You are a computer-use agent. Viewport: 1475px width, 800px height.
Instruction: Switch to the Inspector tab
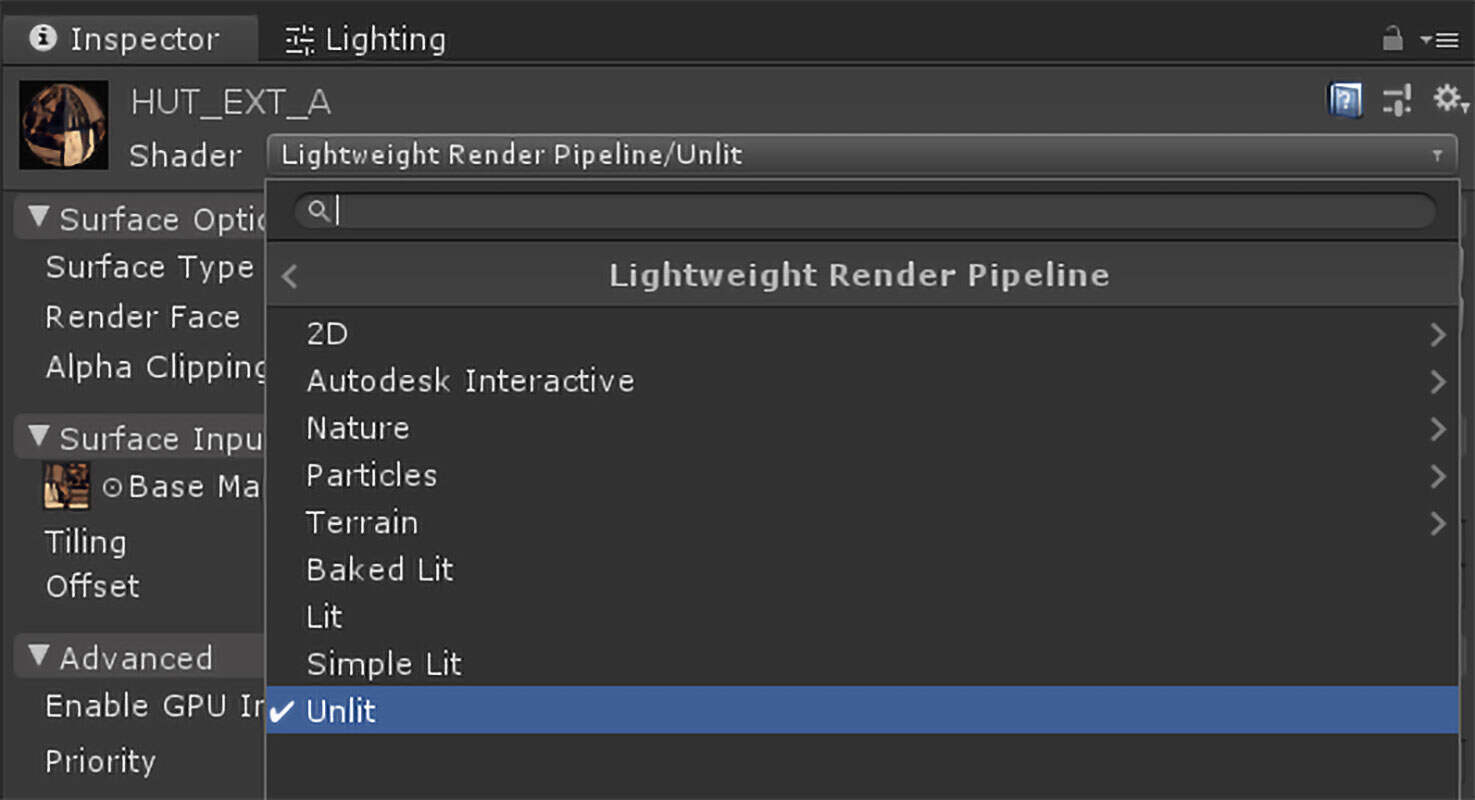click(125, 39)
